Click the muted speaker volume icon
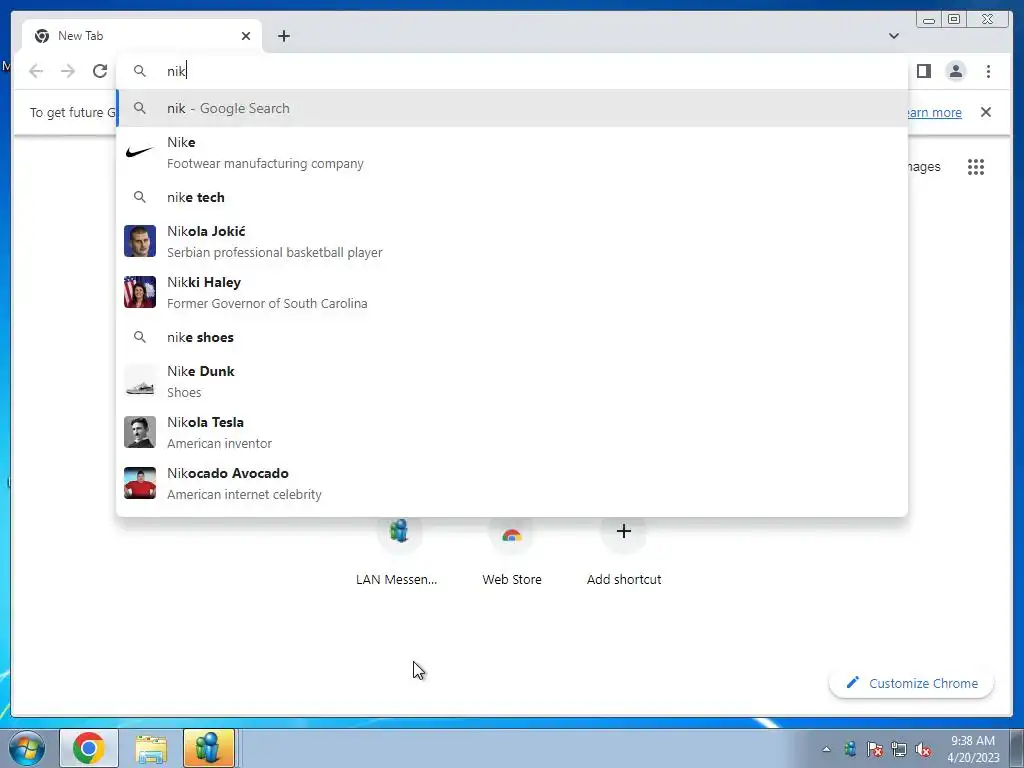Screen dimensions: 1024x768 point(923,750)
